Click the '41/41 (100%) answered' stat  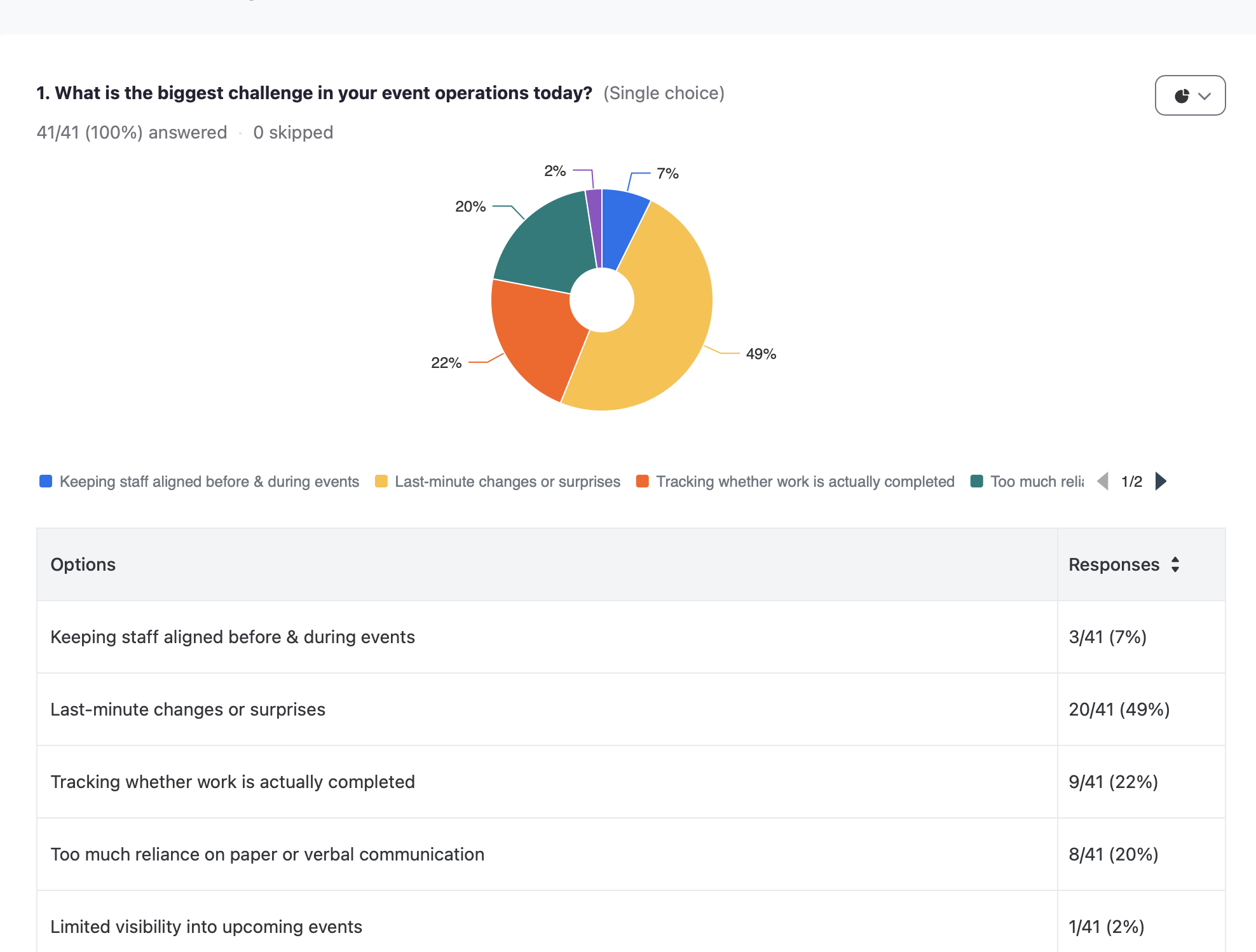pos(132,132)
